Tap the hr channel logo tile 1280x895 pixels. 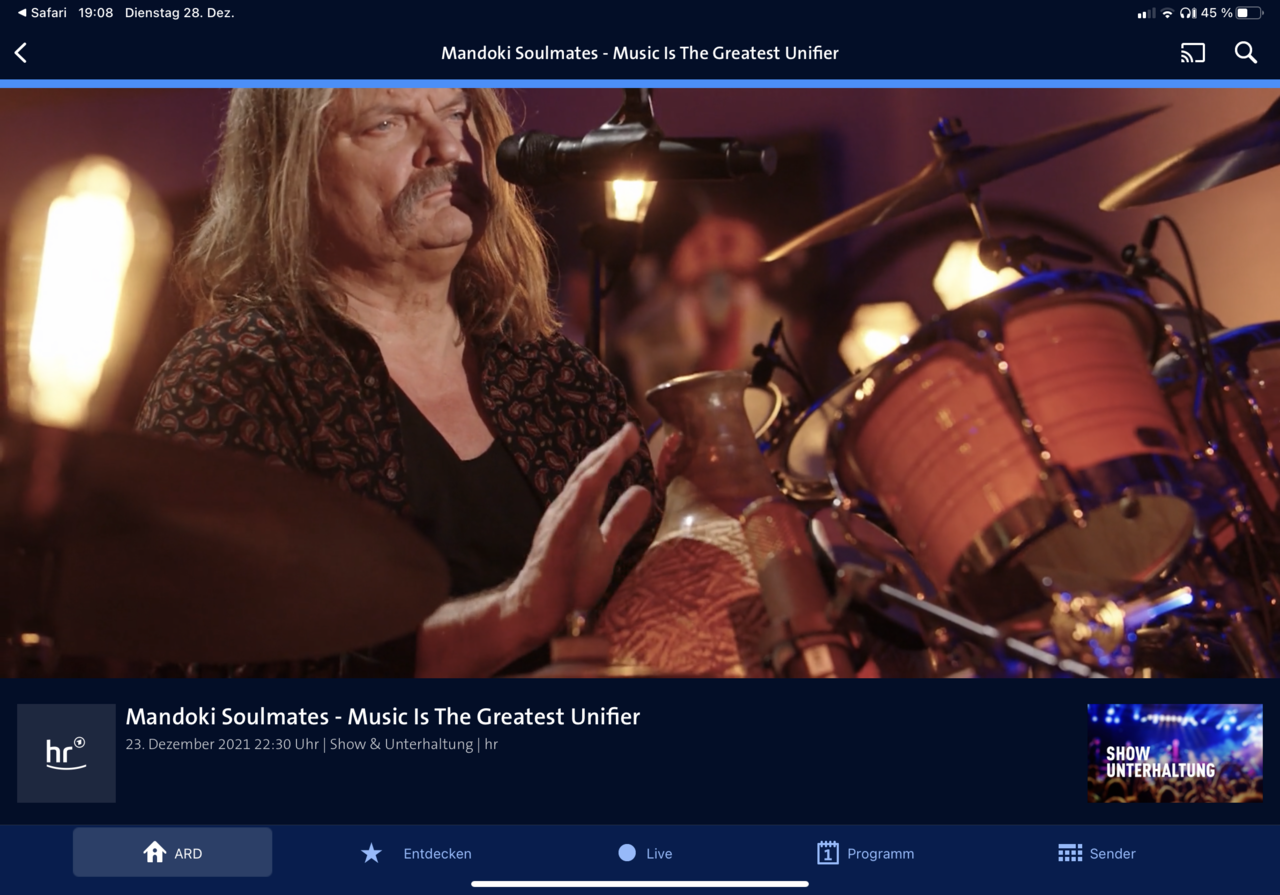click(66, 753)
